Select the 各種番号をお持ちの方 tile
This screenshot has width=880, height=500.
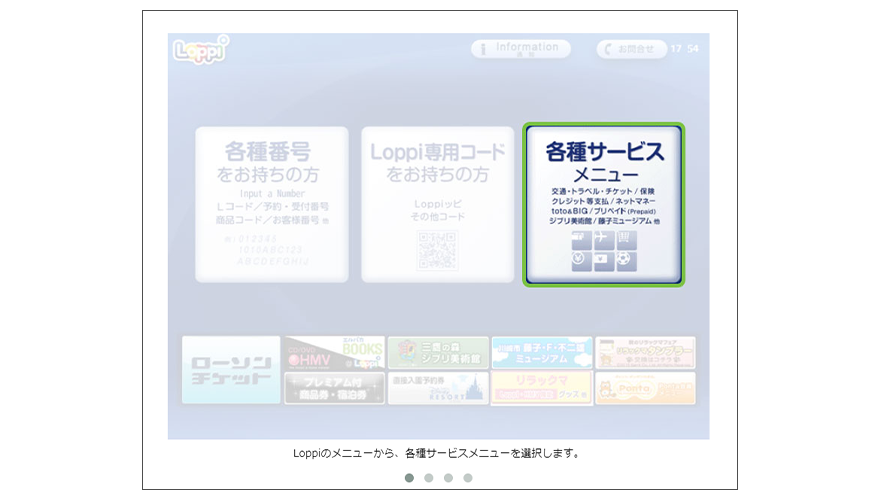tap(272, 204)
